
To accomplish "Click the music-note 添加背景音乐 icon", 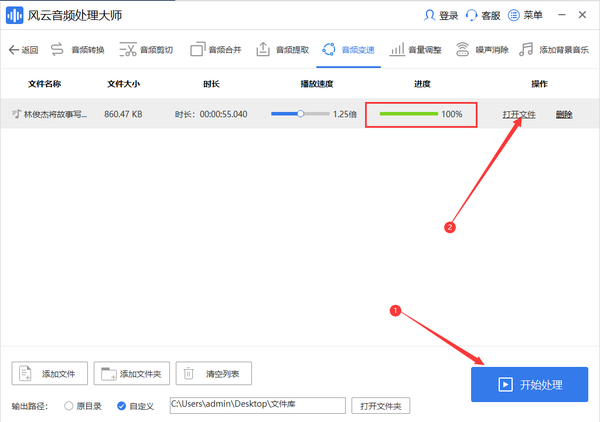I will (526, 49).
